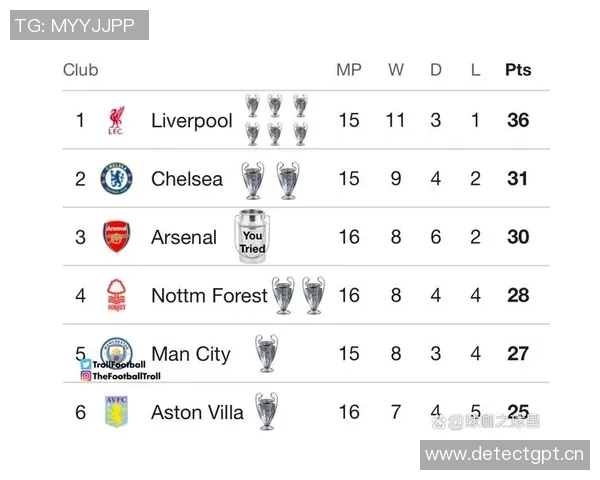Open the www.detectgpt.cn link

pos(503,455)
